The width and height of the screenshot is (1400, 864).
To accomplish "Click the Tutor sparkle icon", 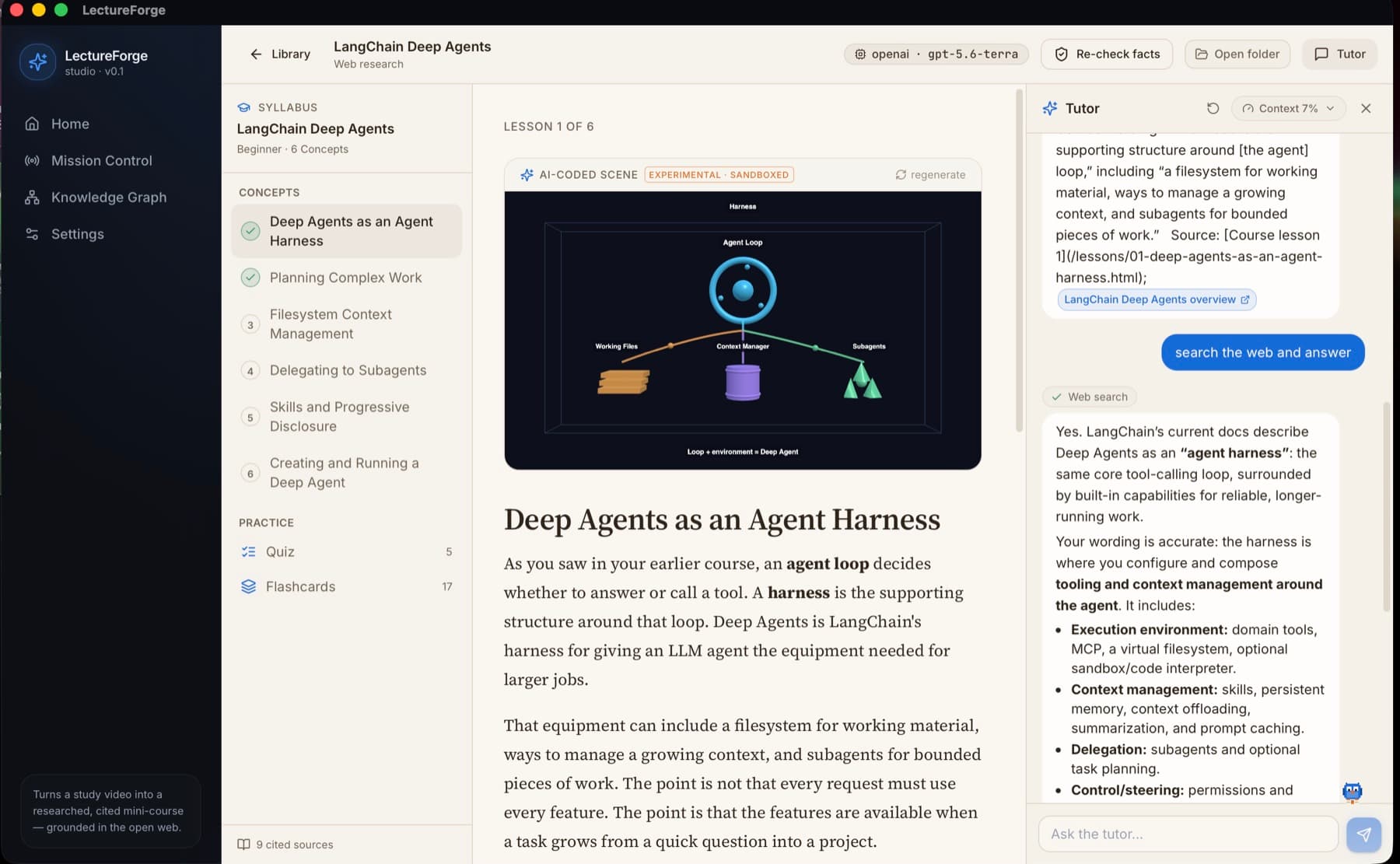I will (1050, 108).
